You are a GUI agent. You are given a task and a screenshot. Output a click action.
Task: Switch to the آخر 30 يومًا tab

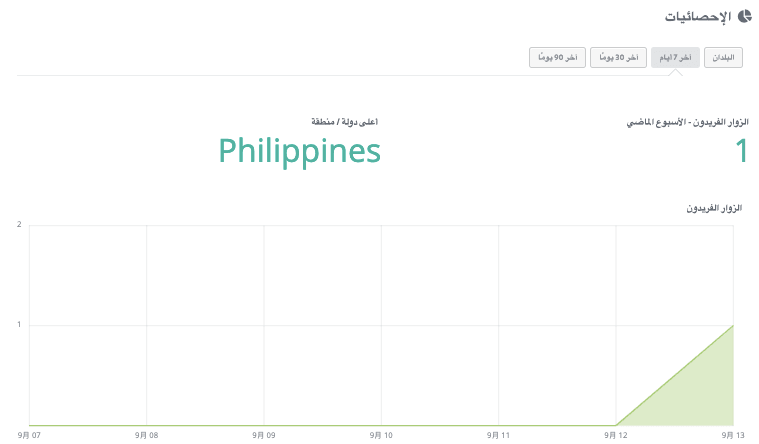pos(618,58)
